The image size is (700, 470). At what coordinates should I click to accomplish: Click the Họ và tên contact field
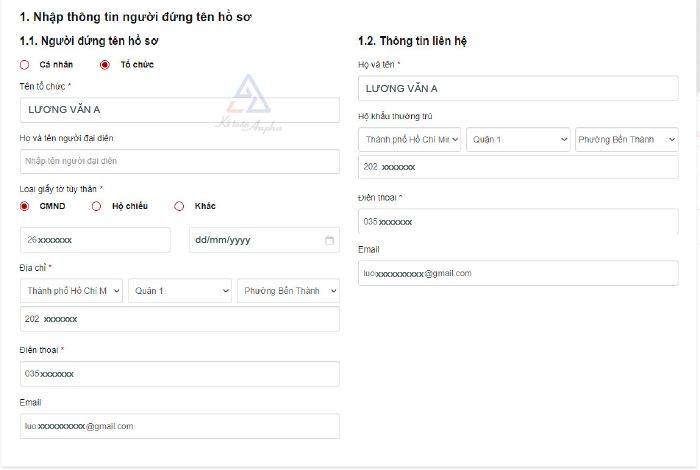[x=518, y=88]
